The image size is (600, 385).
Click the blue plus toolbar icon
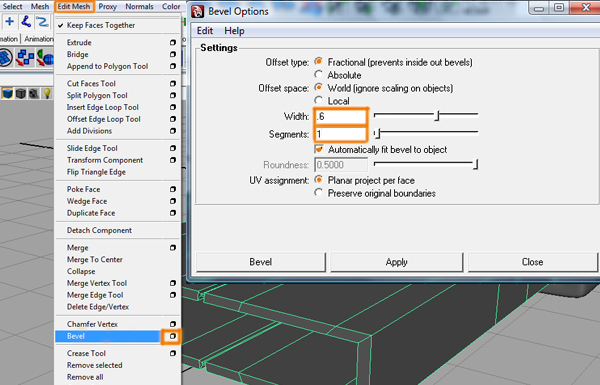click(x=10, y=21)
